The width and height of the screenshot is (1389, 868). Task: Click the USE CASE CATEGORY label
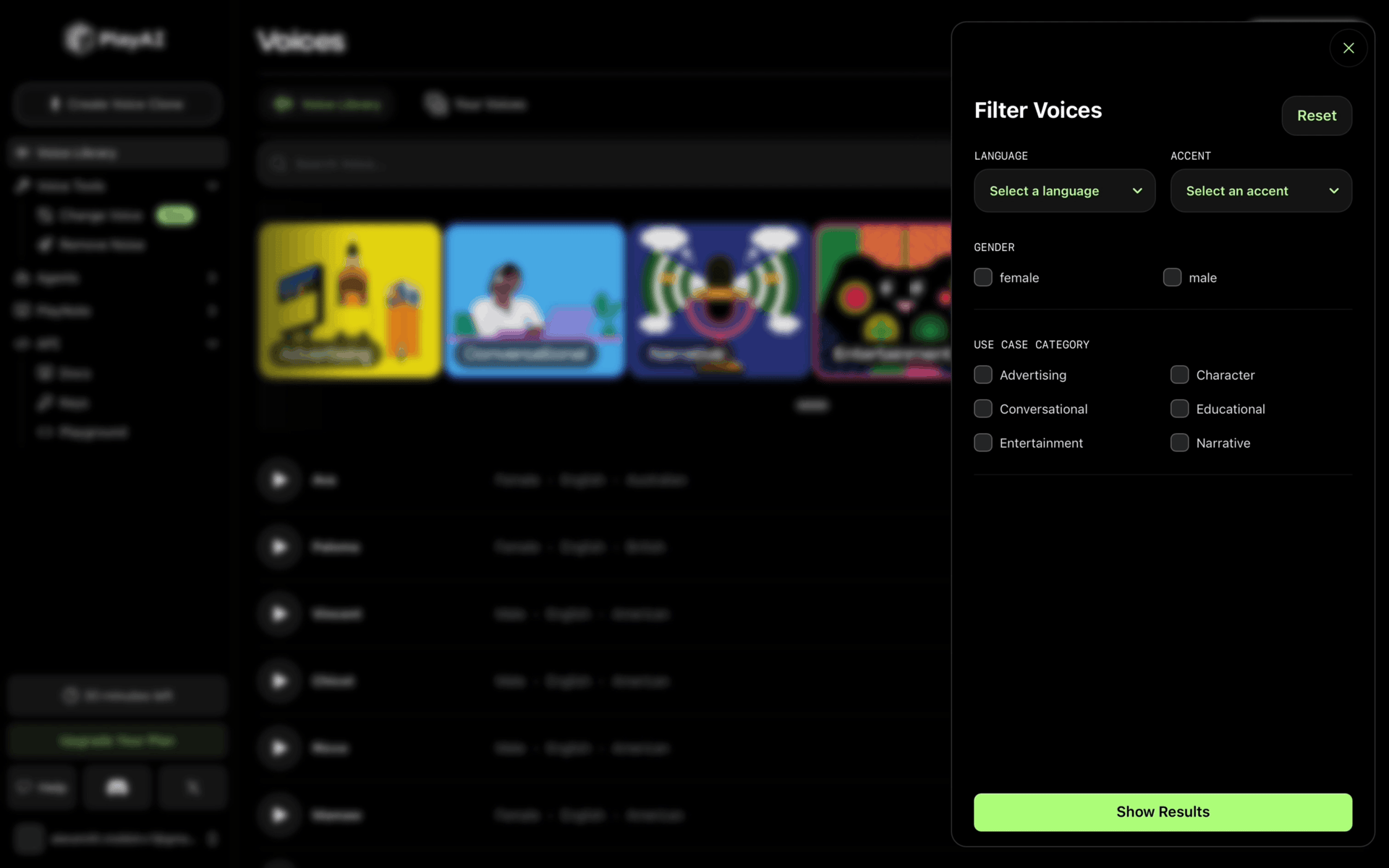(x=1031, y=345)
